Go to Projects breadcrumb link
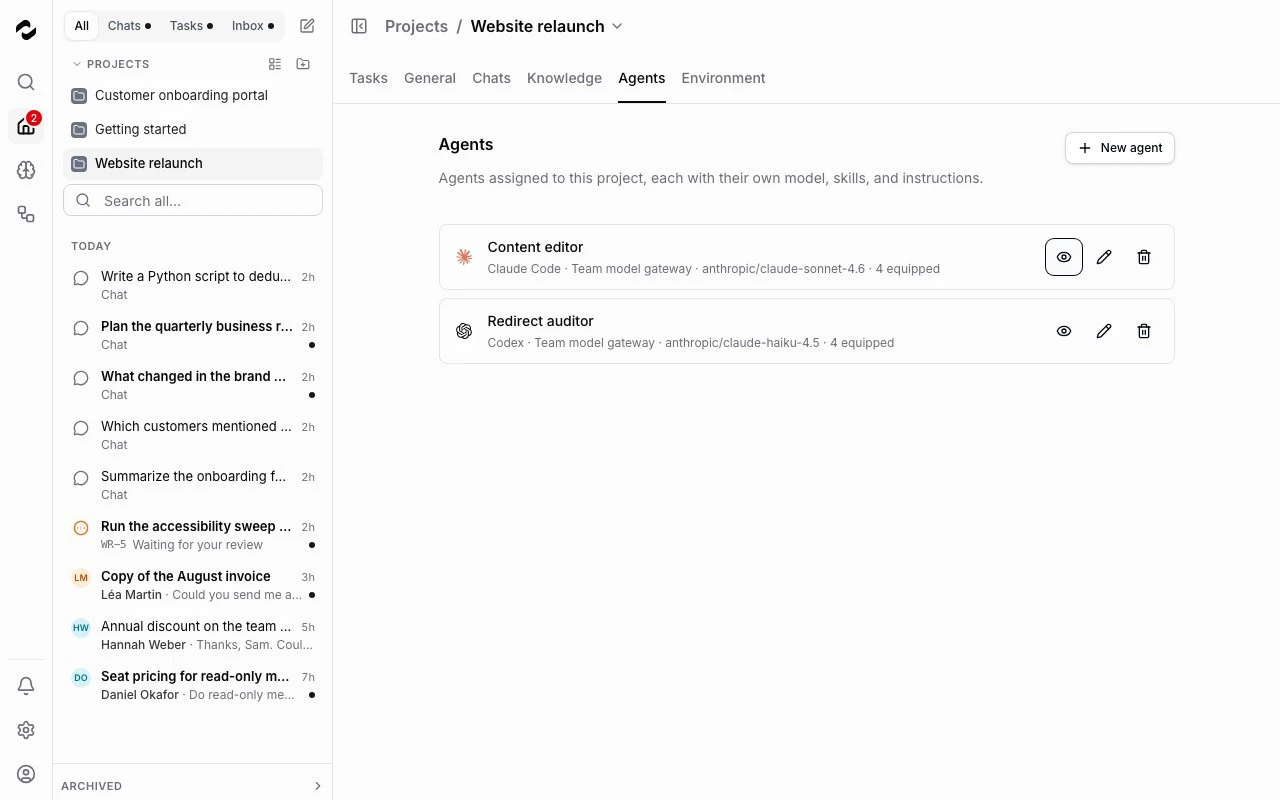1280x800 pixels. pyautogui.click(x=416, y=26)
